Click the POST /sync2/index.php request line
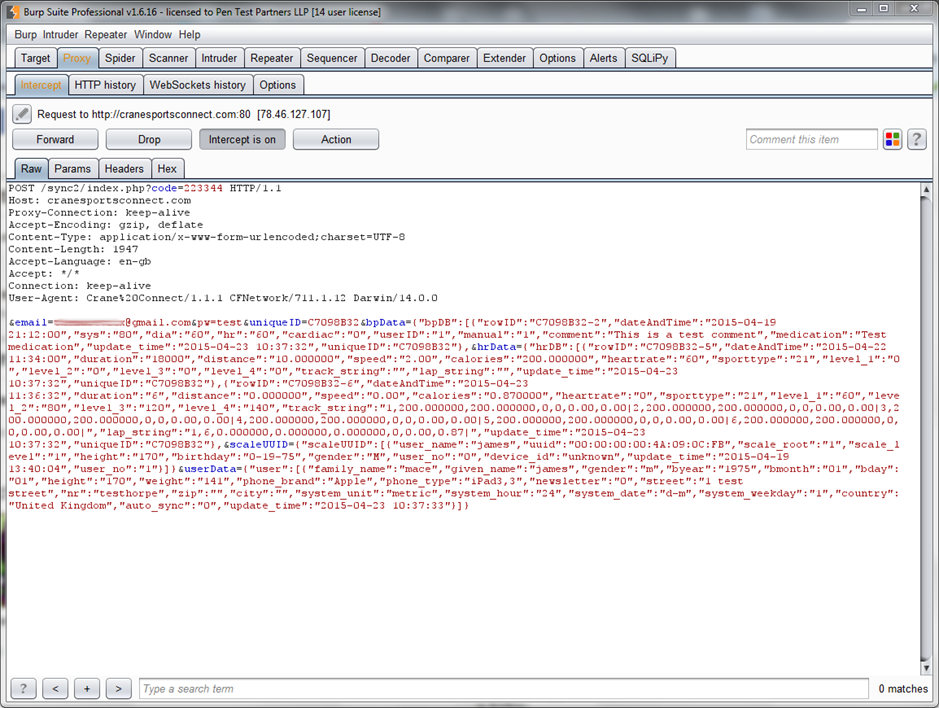This screenshot has height=708, width=939. coord(145,188)
